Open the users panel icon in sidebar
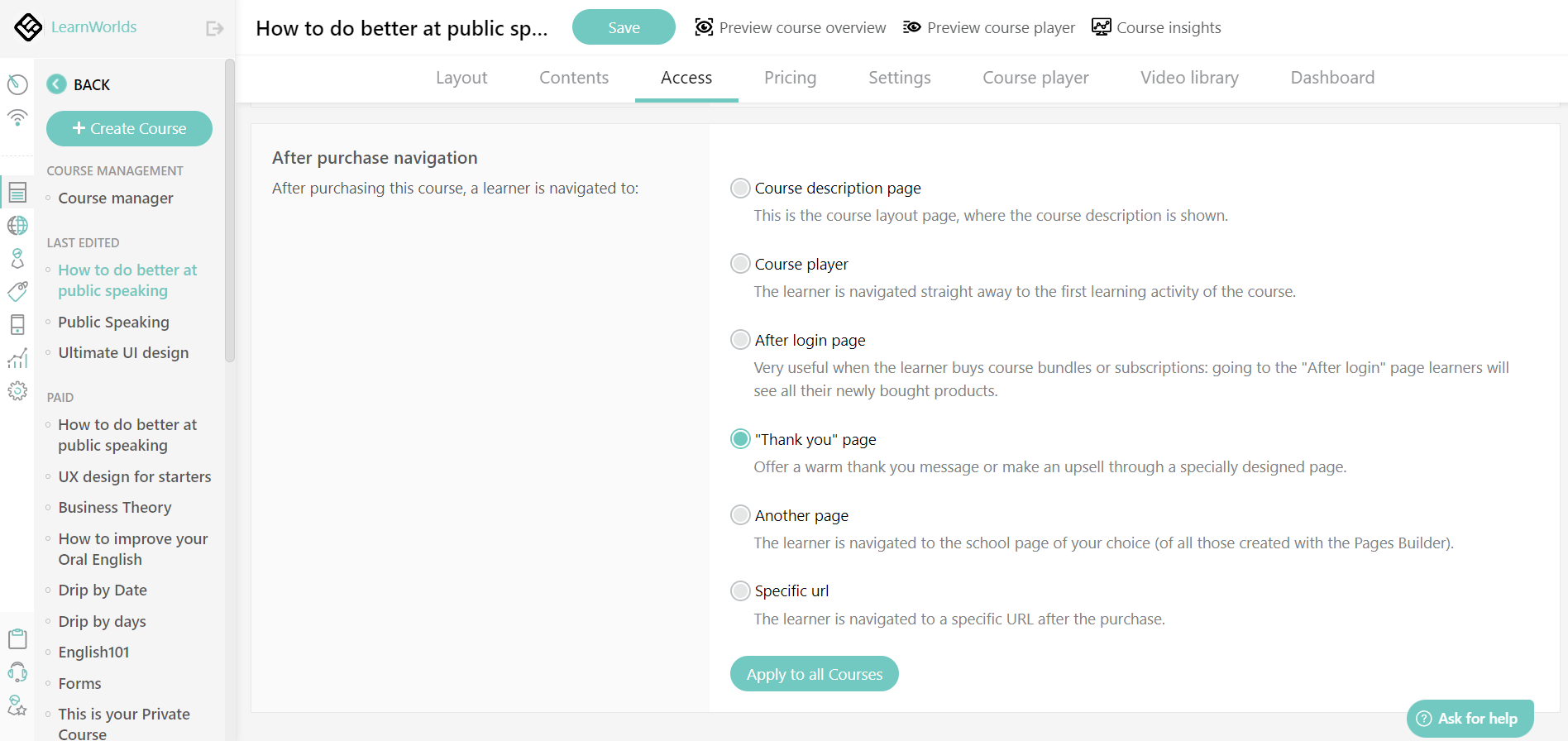The width and height of the screenshot is (1568, 741). tap(17, 258)
